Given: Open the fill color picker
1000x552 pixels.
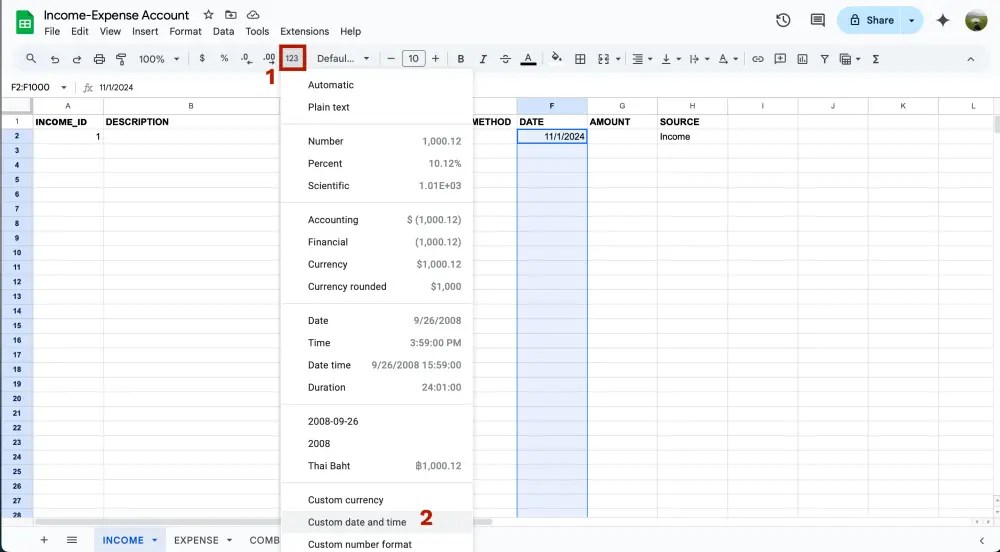Looking at the screenshot, I should [x=557, y=59].
